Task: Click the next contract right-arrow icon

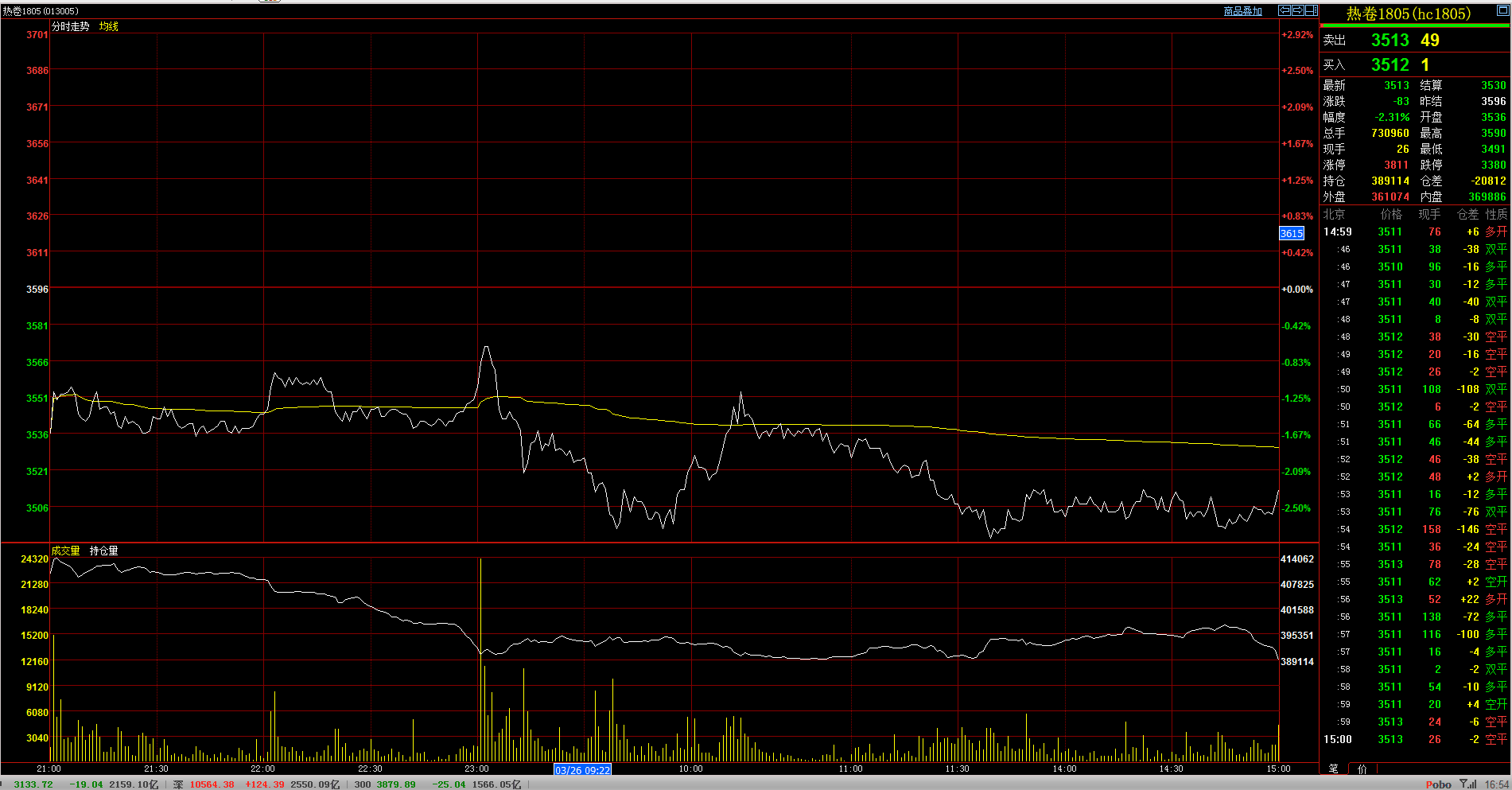Action: pyautogui.click(x=1298, y=10)
